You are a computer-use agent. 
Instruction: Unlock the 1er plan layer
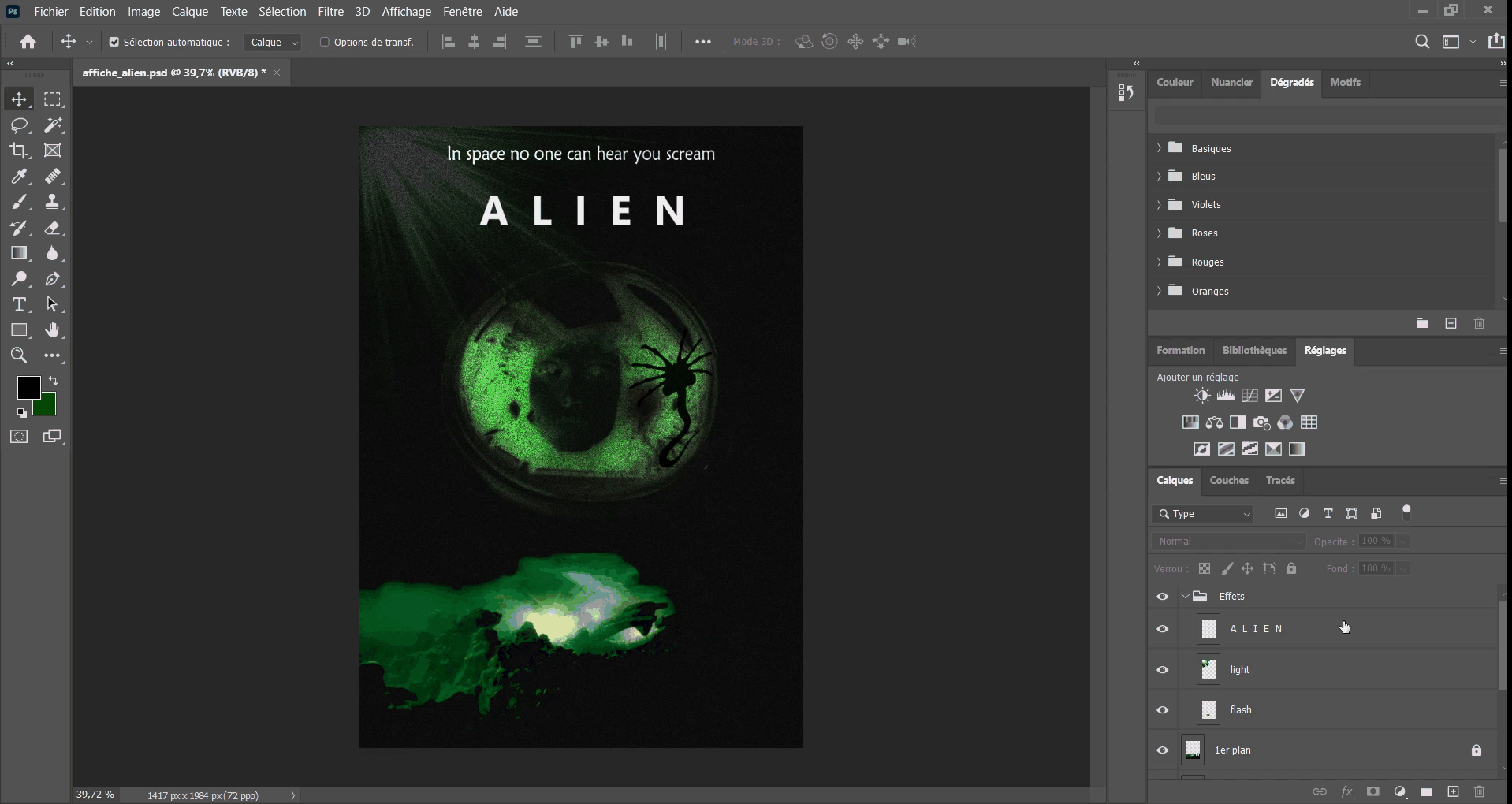tap(1476, 750)
